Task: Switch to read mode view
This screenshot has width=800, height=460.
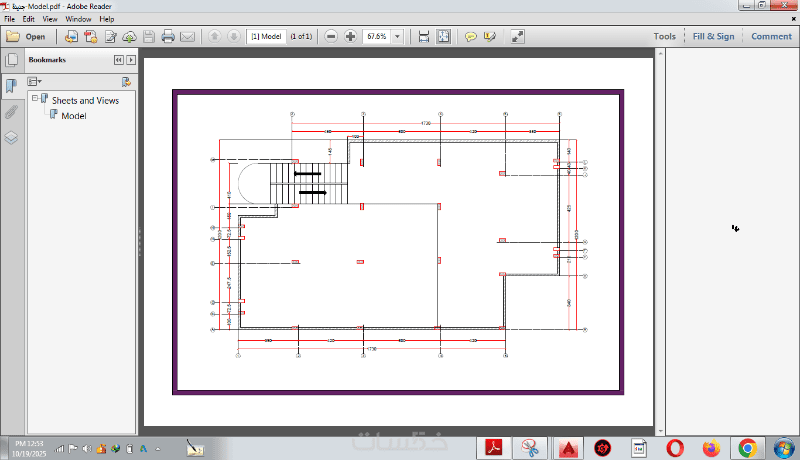Action: click(x=517, y=37)
